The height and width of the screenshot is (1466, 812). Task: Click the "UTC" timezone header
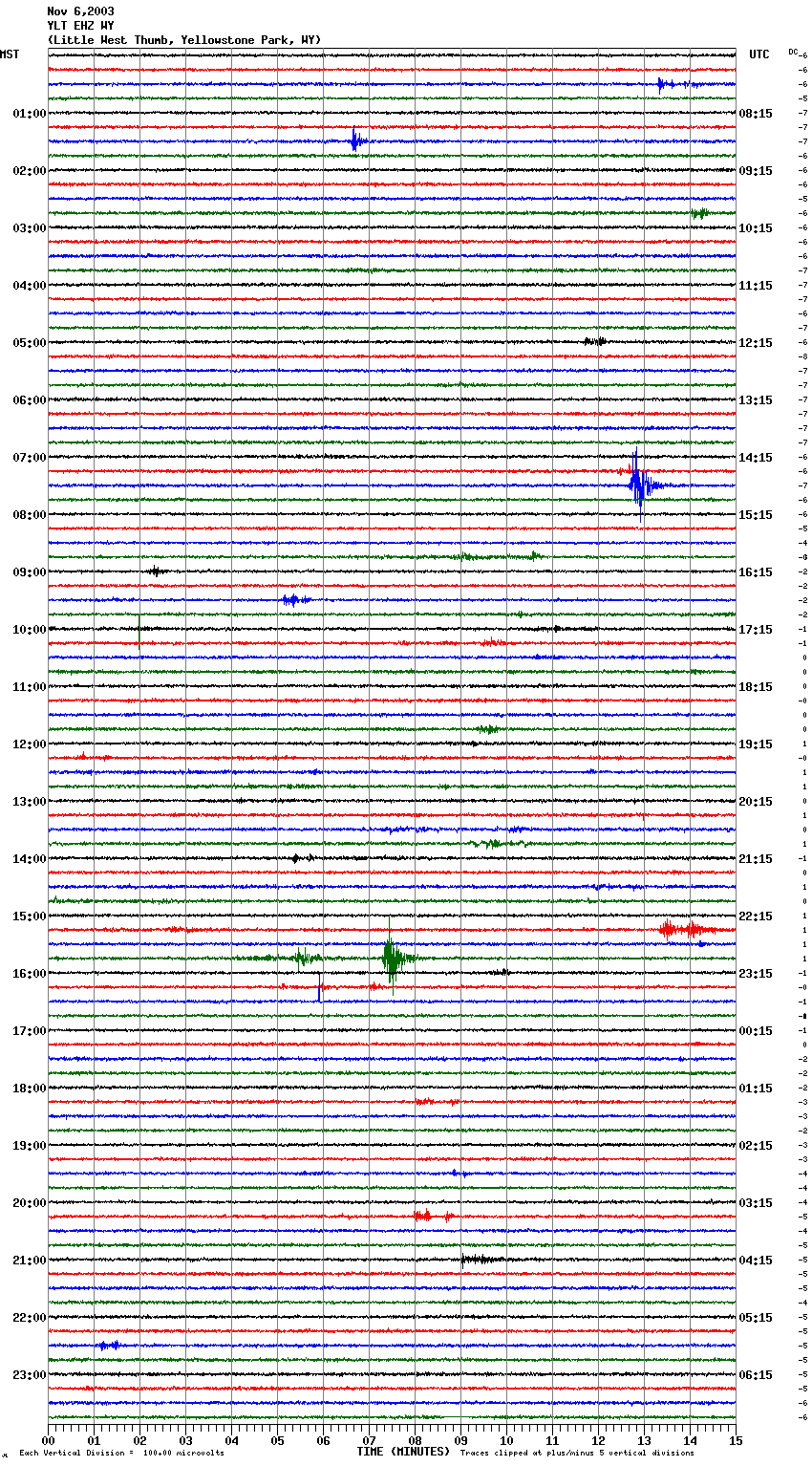759,54
